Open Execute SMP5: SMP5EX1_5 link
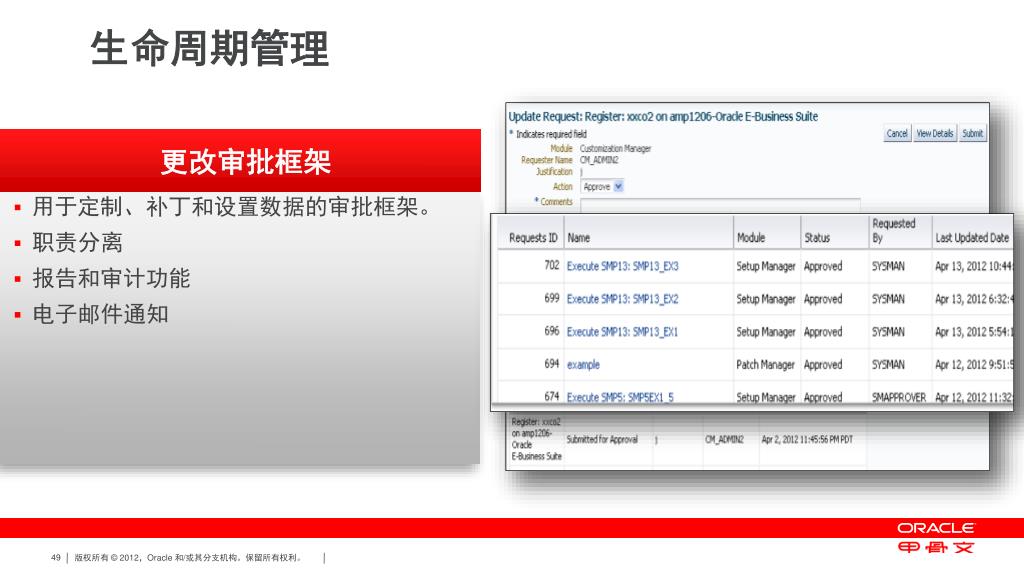Viewport: 1024px width, 576px height. (x=620, y=397)
